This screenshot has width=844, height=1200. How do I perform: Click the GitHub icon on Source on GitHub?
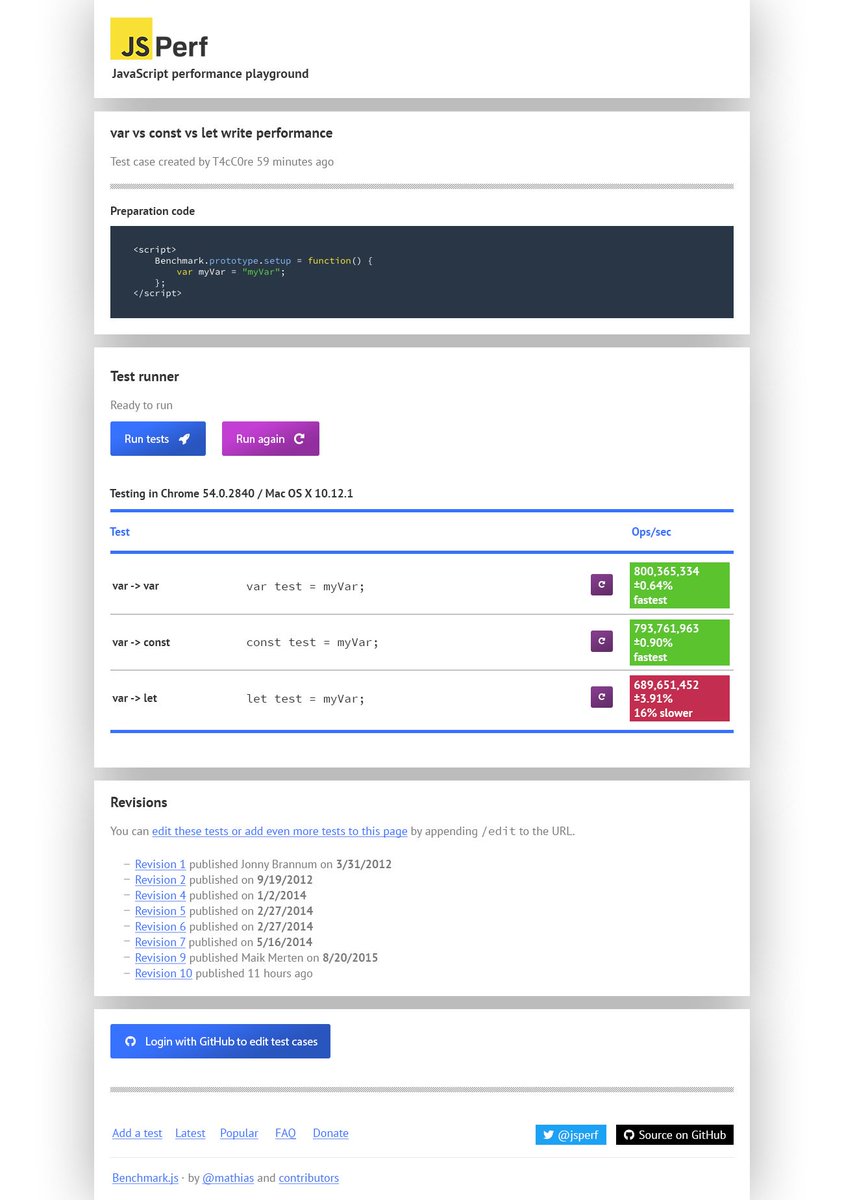click(x=629, y=1135)
